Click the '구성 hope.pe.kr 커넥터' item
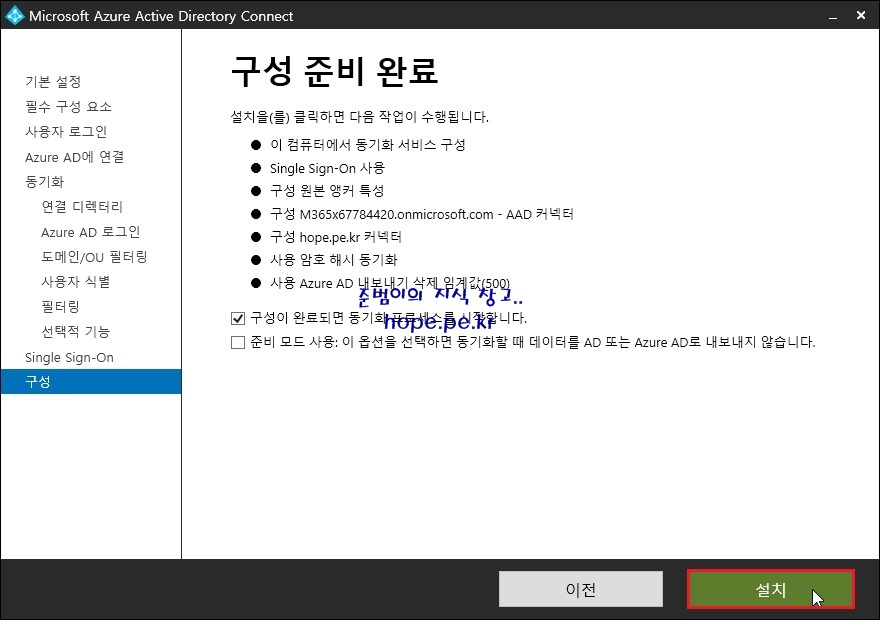 click(336, 237)
